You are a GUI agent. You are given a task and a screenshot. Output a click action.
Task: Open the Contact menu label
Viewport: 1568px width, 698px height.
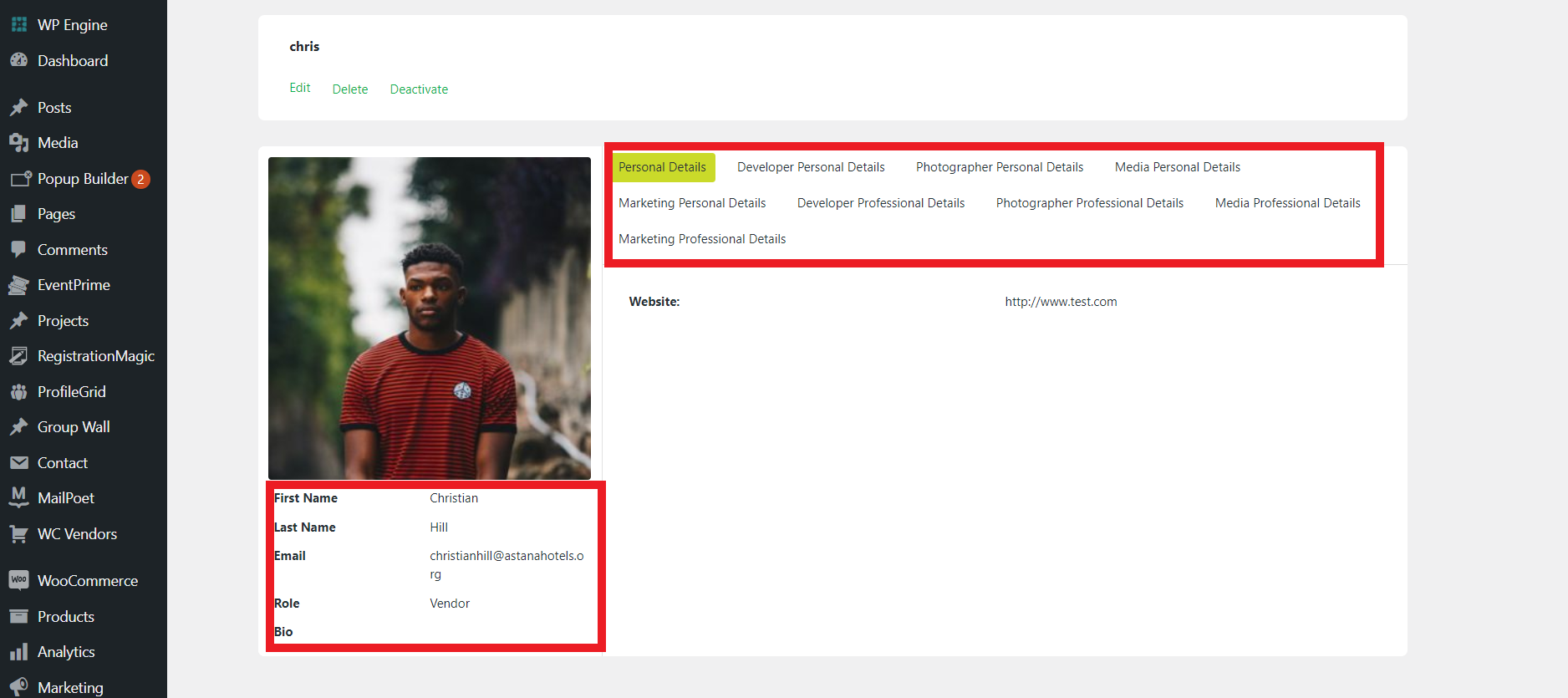(x=63, y=462)
